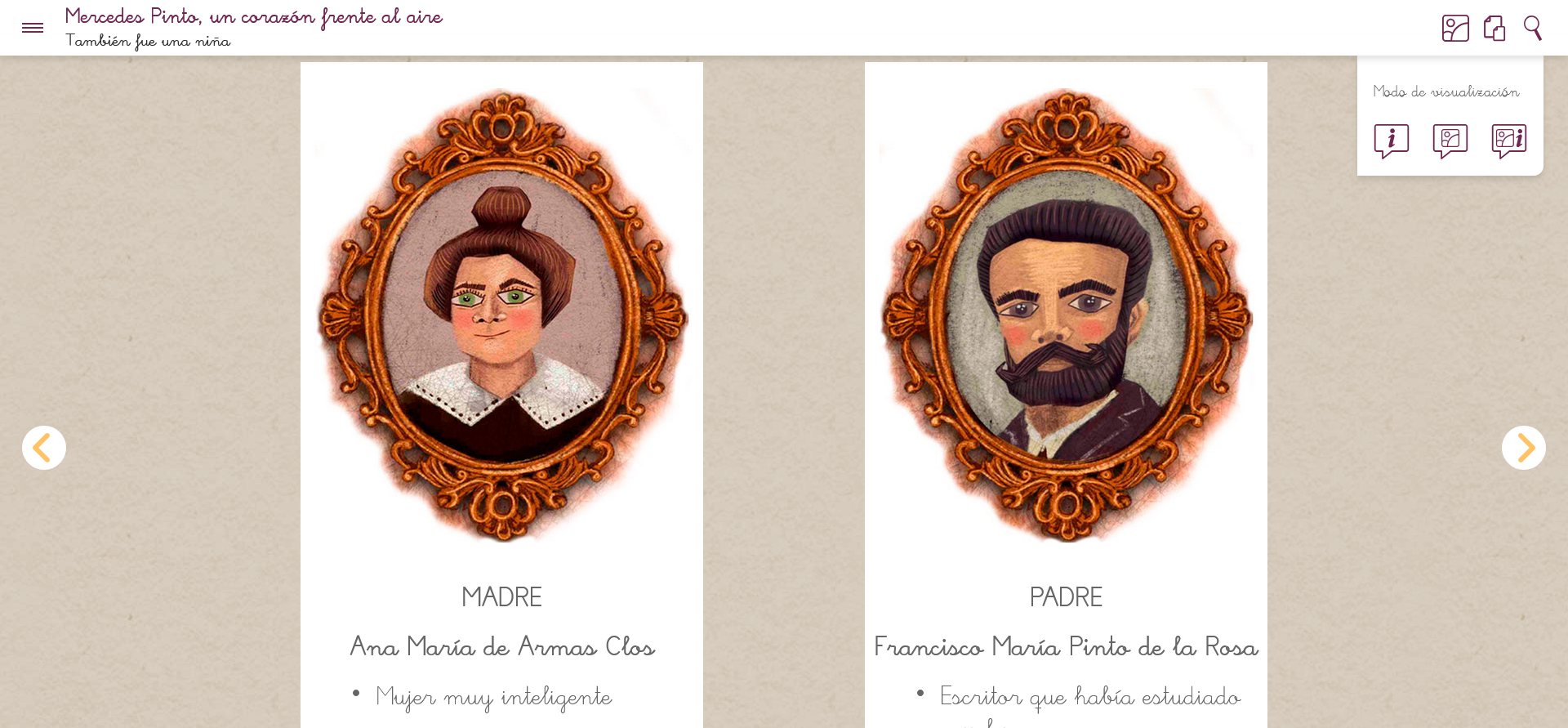The image size is (1568, 728).
Task: Select the image-only visualization mode
Action: [1450, 141]
